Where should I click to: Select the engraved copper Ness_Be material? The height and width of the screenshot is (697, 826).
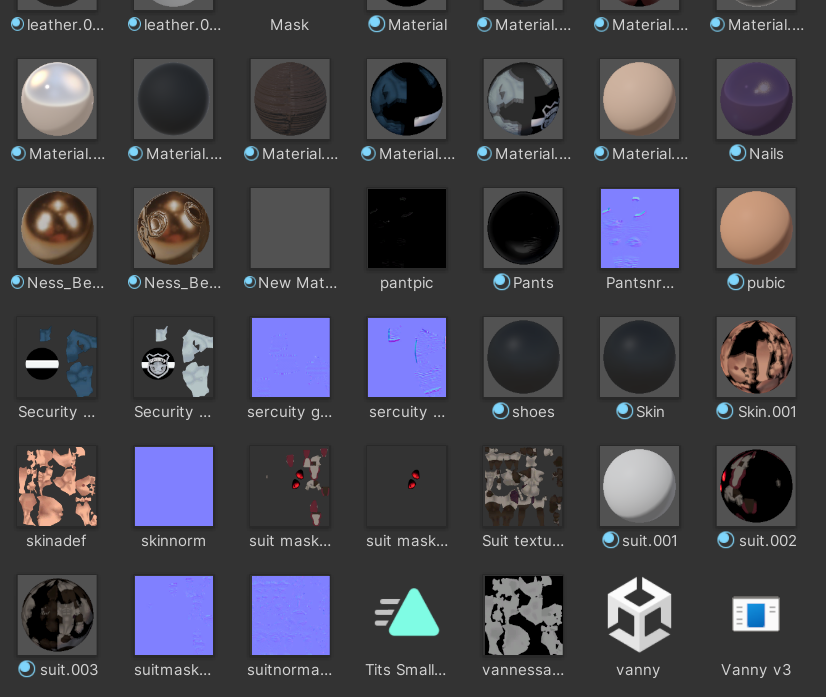[x=174, y=228]
